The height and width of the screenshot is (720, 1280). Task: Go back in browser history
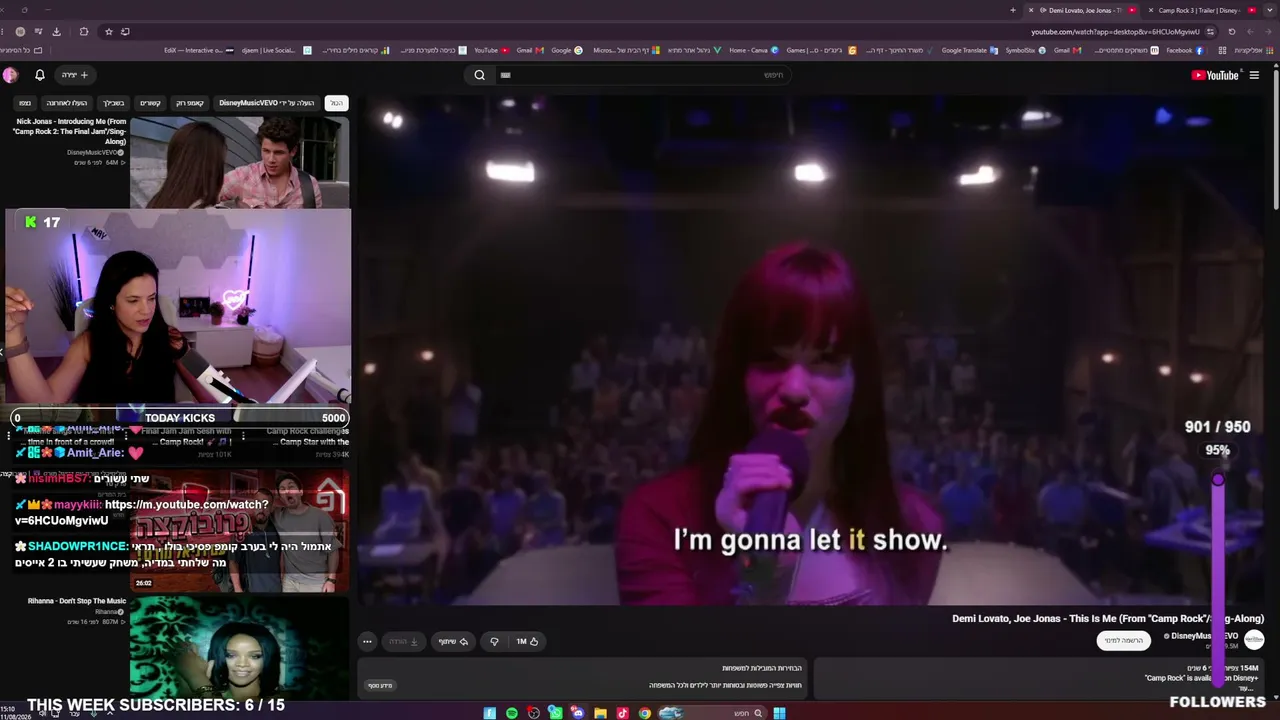tap(1268, 32)
